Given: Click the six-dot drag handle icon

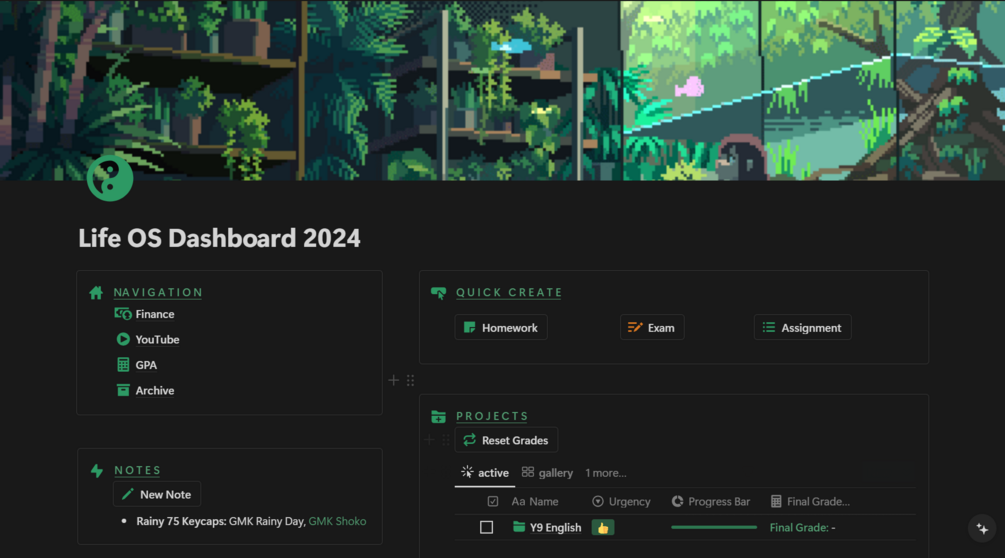Looking at the screenshot, I should [411, 381].
